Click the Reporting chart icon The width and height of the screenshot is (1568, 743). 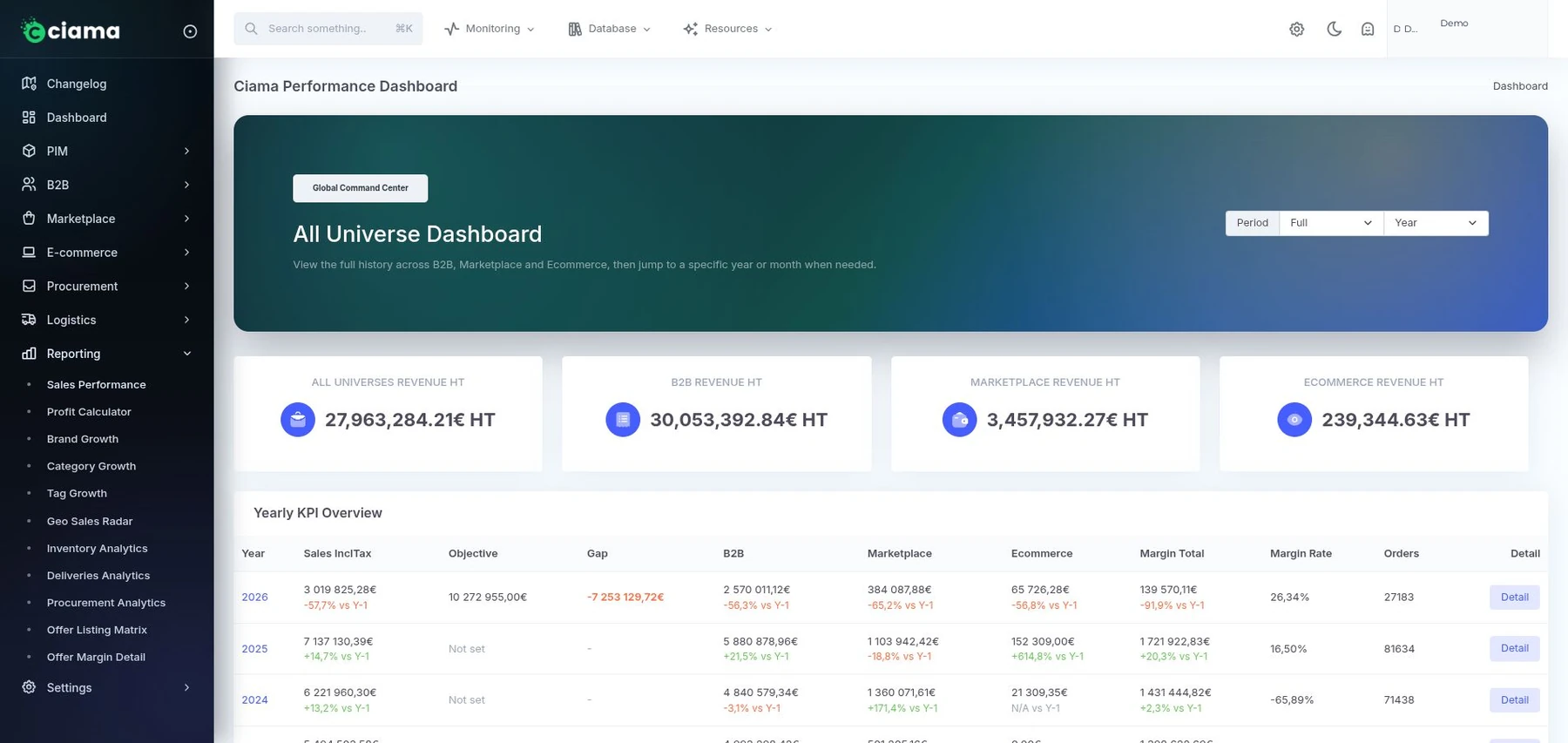point(29,354)
